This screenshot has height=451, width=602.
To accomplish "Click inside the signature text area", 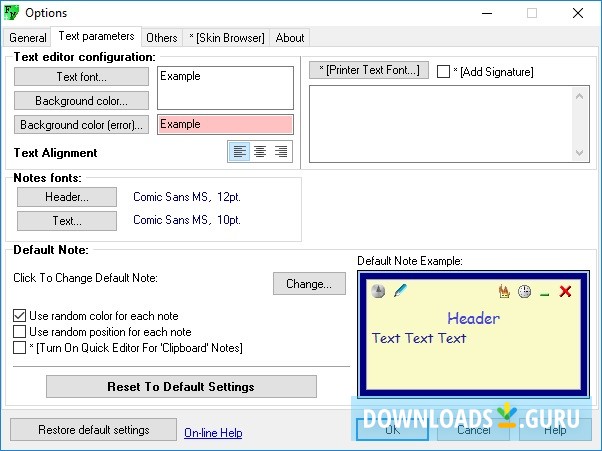I will 441,124.
